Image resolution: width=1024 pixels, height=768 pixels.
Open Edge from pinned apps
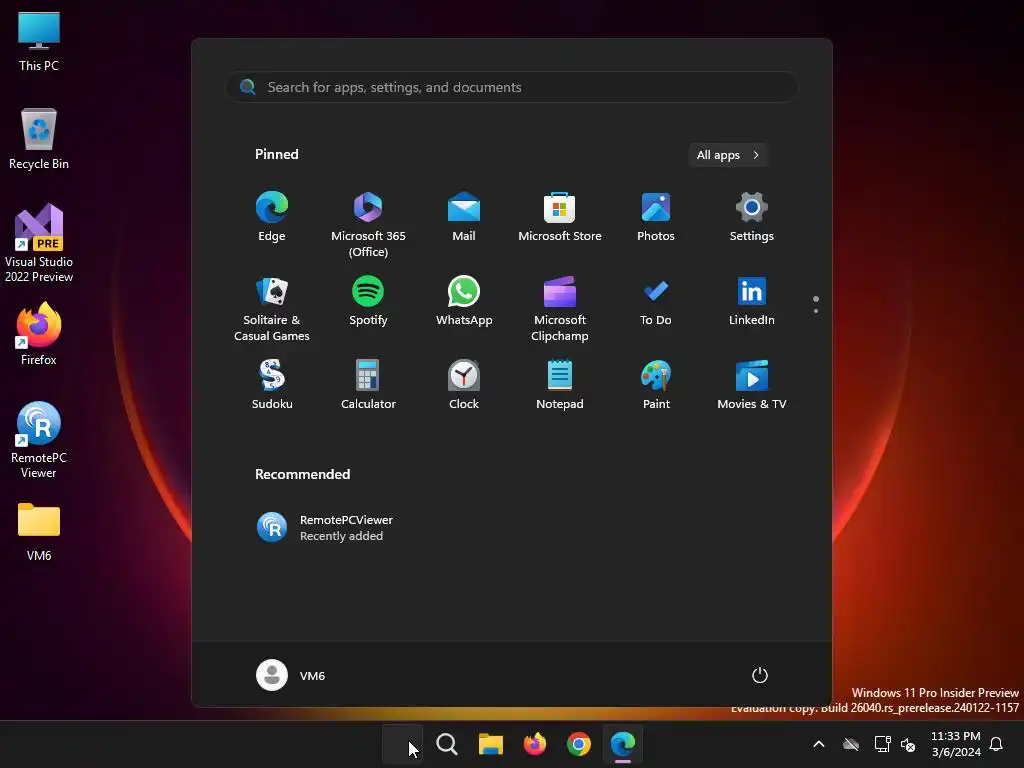click(272, 217)
